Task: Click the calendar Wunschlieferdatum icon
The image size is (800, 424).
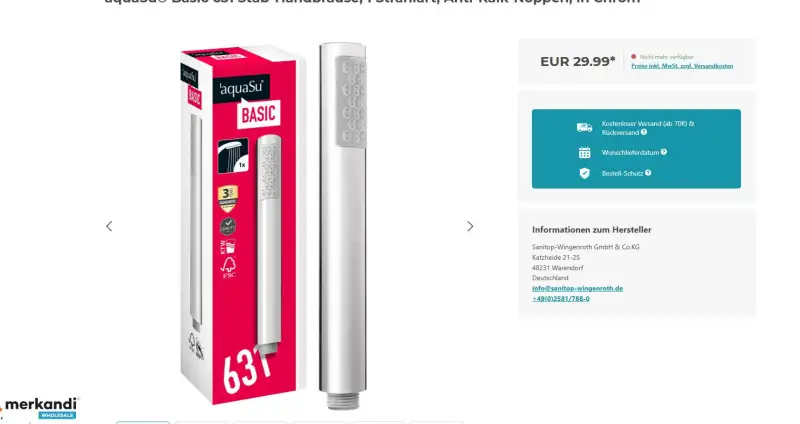Action: tap(585, 152)
